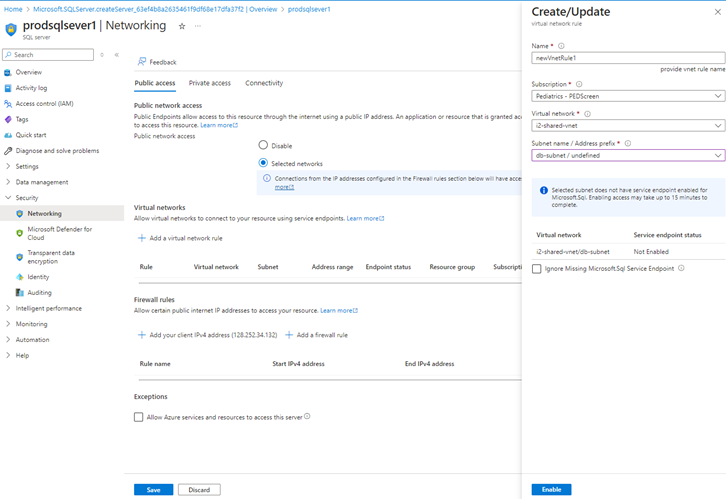Check Ignore Missing Microsoft.Sql Service Endpoint

[x=537, y=269]
